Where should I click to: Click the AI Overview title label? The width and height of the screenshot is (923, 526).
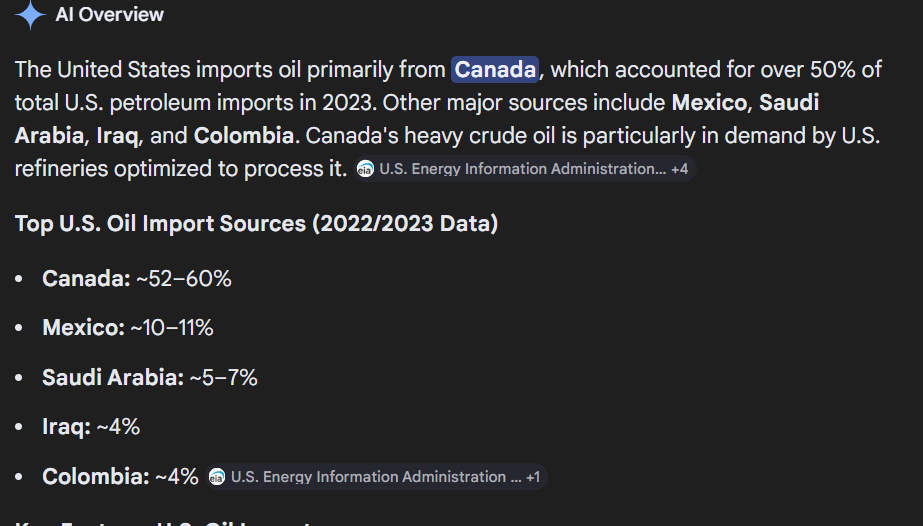click(109, 14)
